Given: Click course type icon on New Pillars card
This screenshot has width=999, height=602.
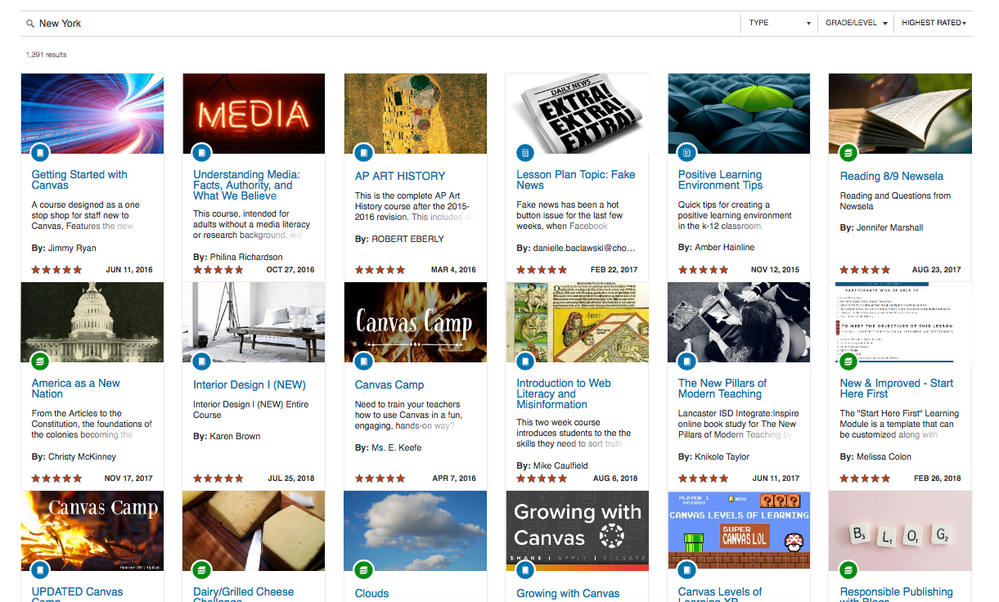Looking at the screenshot, I should click(687, 362).
